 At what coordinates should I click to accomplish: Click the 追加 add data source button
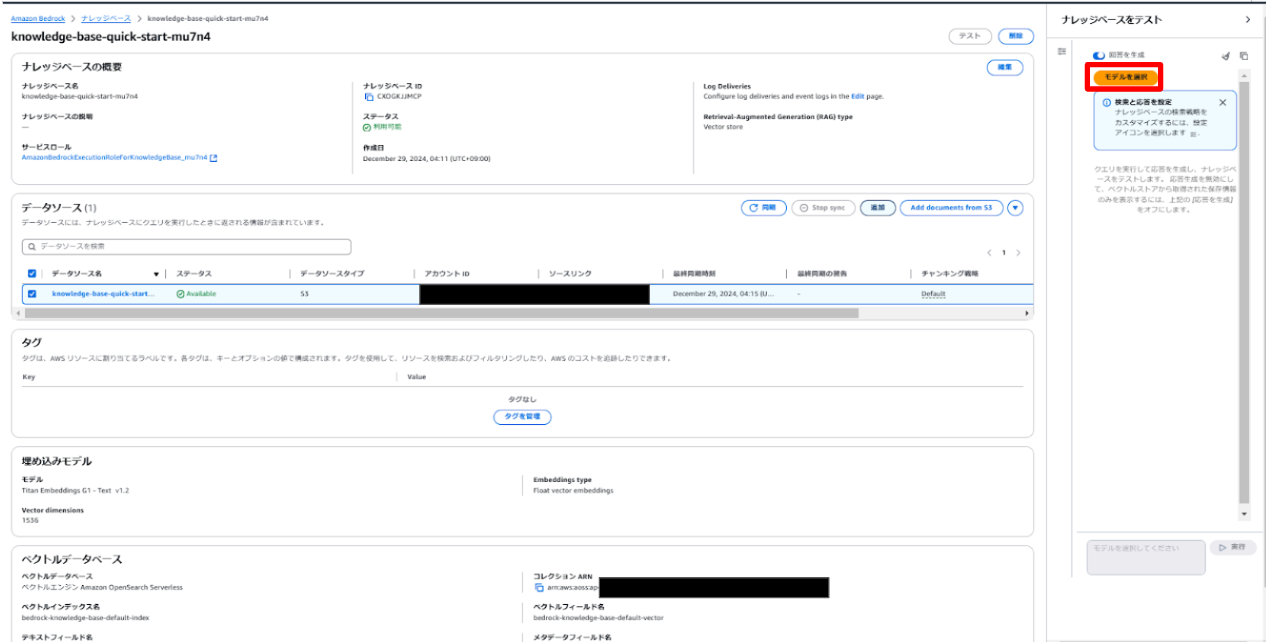[x=877, y=208]
